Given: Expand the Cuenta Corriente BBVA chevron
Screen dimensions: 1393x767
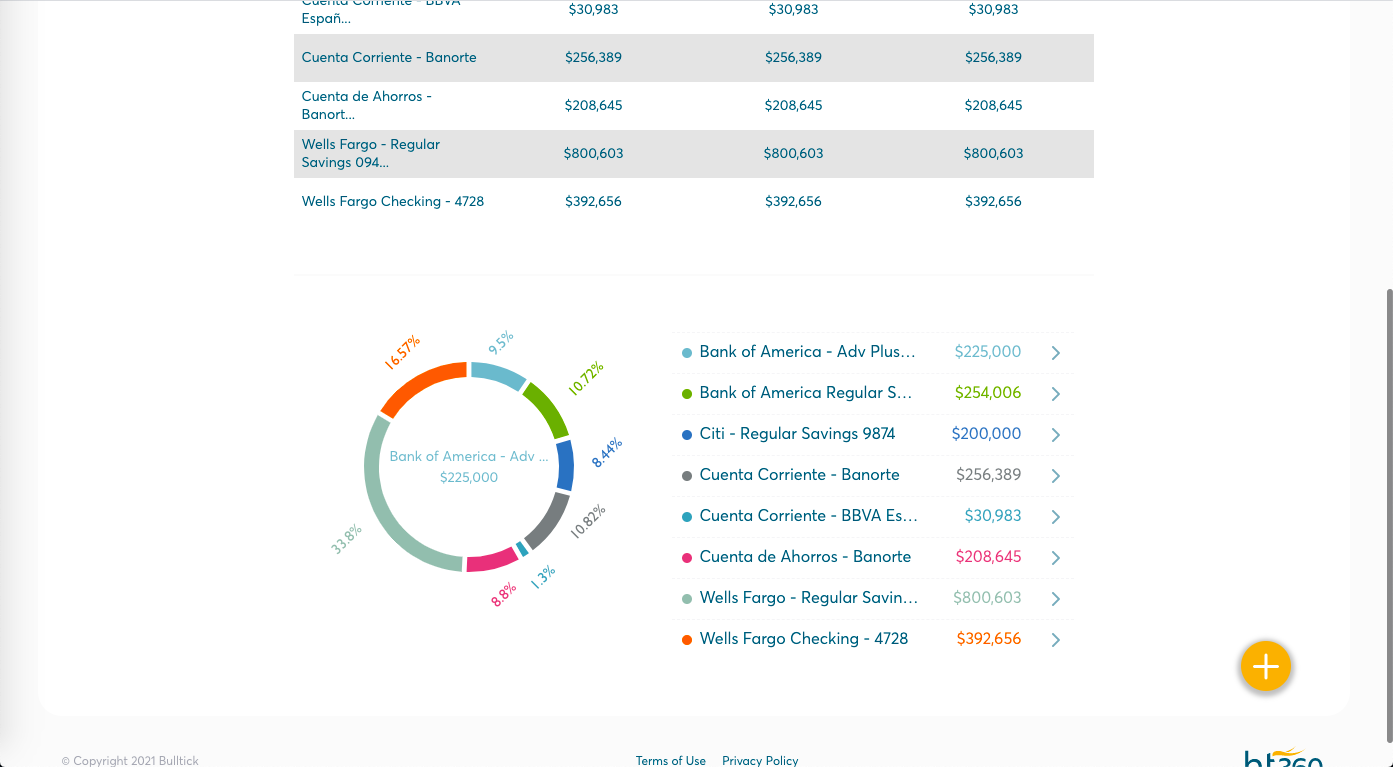Looking at the screenshot, I should point(1056,517).
